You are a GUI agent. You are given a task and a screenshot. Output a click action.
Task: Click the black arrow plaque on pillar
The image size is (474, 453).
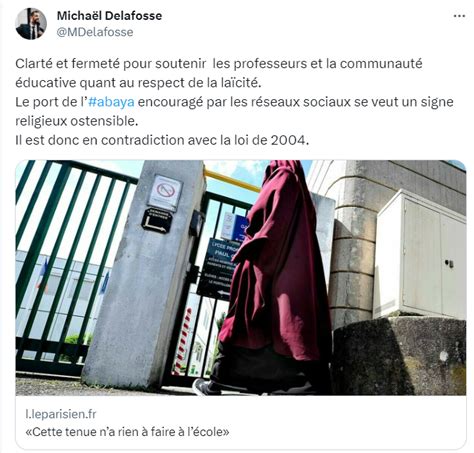pos(157,220)
